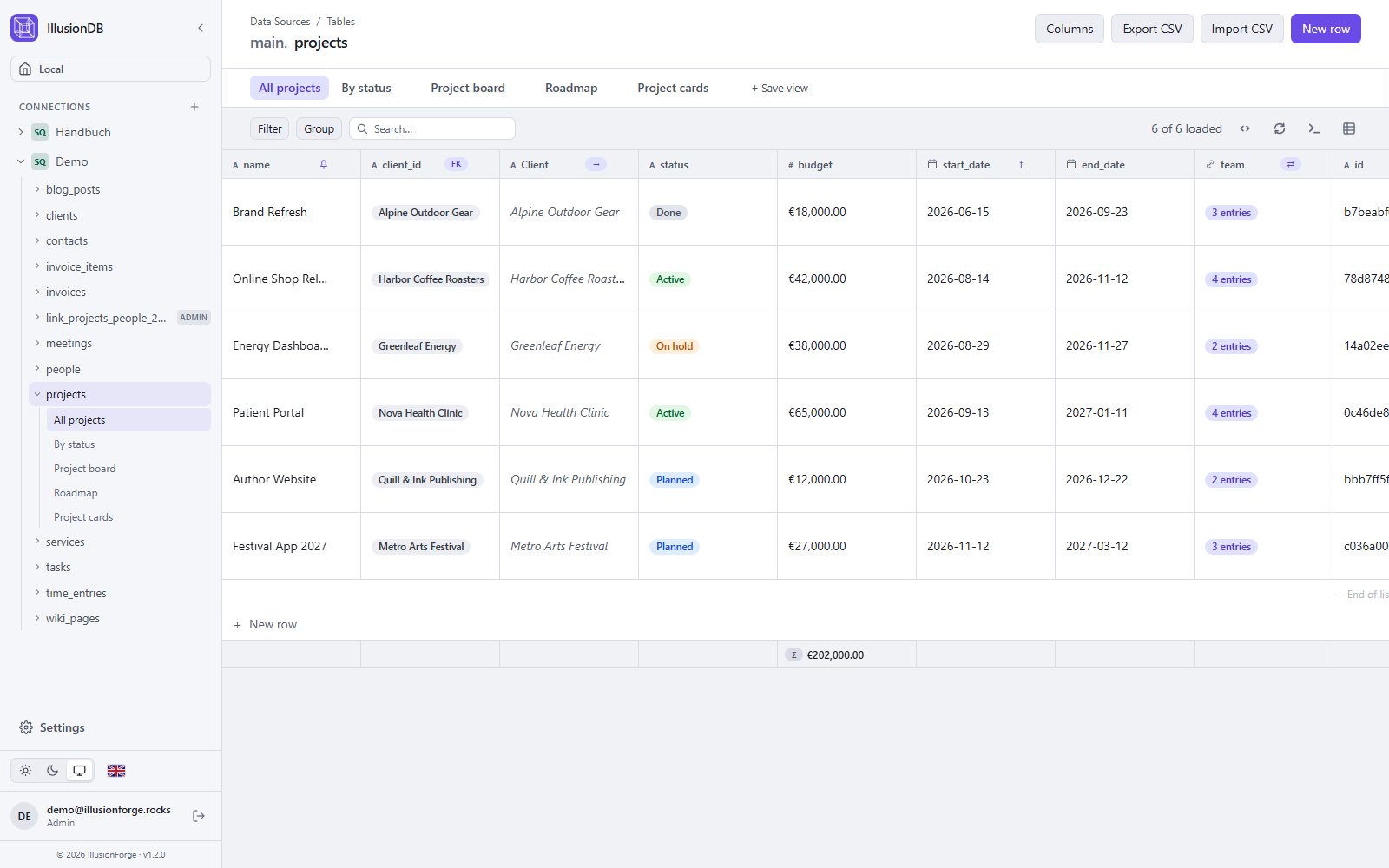Image resolution: width=1389 pixels, height=868 pixels.
Task: Add a new connection with plus icon
Action: (194, 107)
